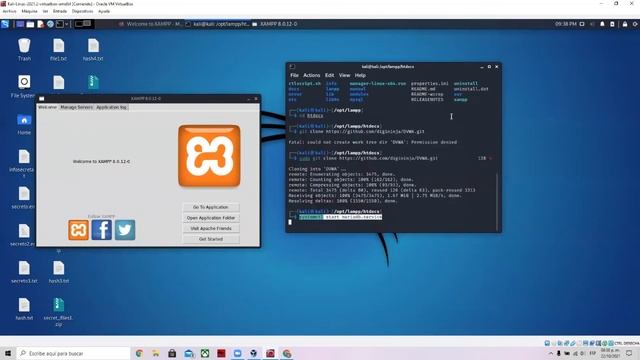Open the Windows notification center icon

click(x=629, y=353)
